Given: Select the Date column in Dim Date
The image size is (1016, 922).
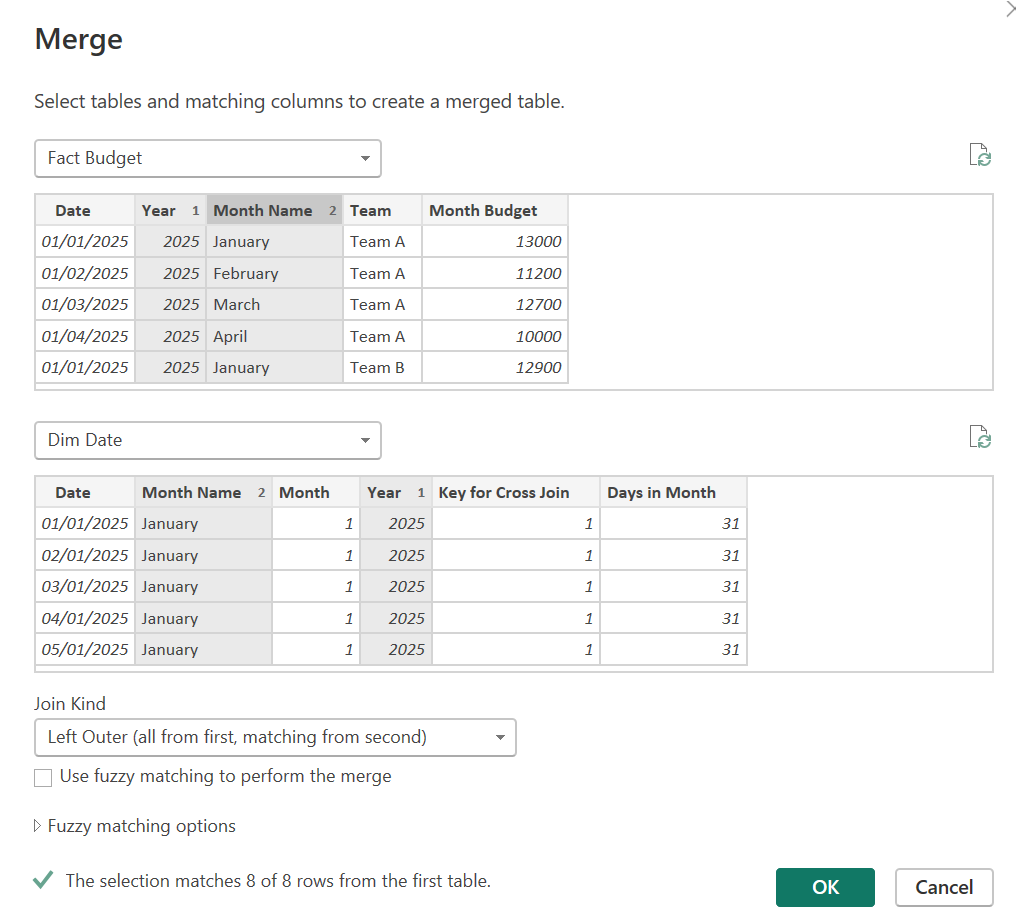Looking at the screenshot, I should click(x=85, y=492).
